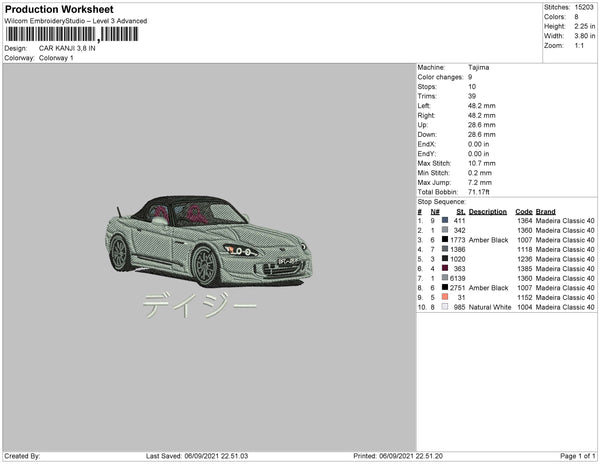Click the Code column header
The width and height of the screenshot is (600, 464).
523,211
